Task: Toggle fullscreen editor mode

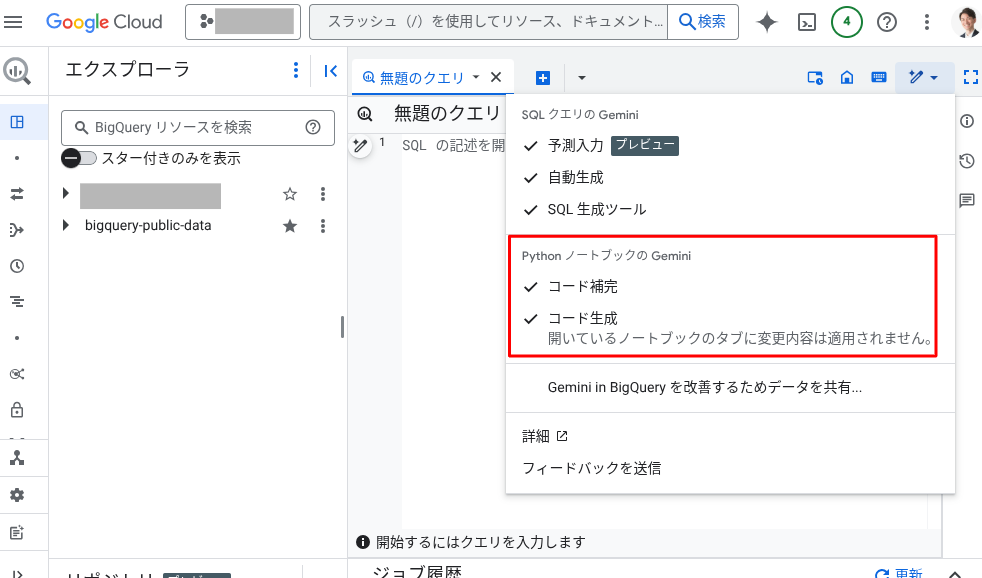Action: pyautogui.click(x=971, y=78)
